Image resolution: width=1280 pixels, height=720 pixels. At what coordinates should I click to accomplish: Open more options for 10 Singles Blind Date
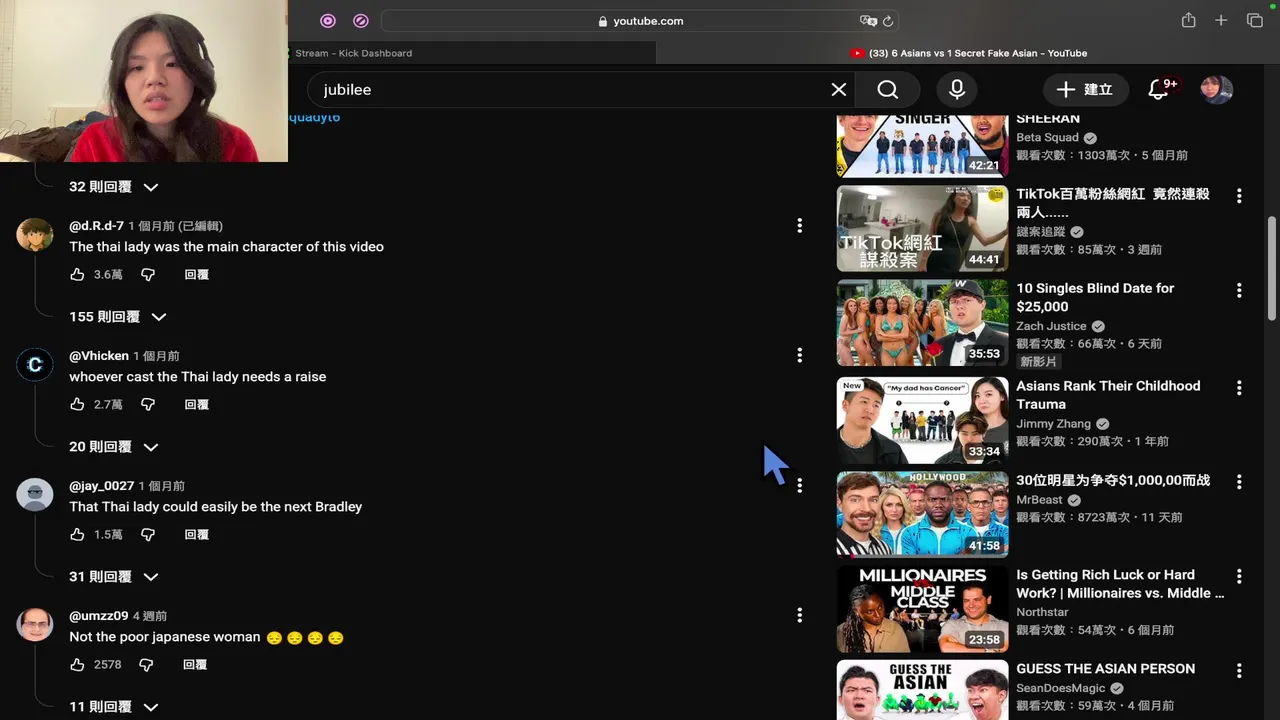1239,290
